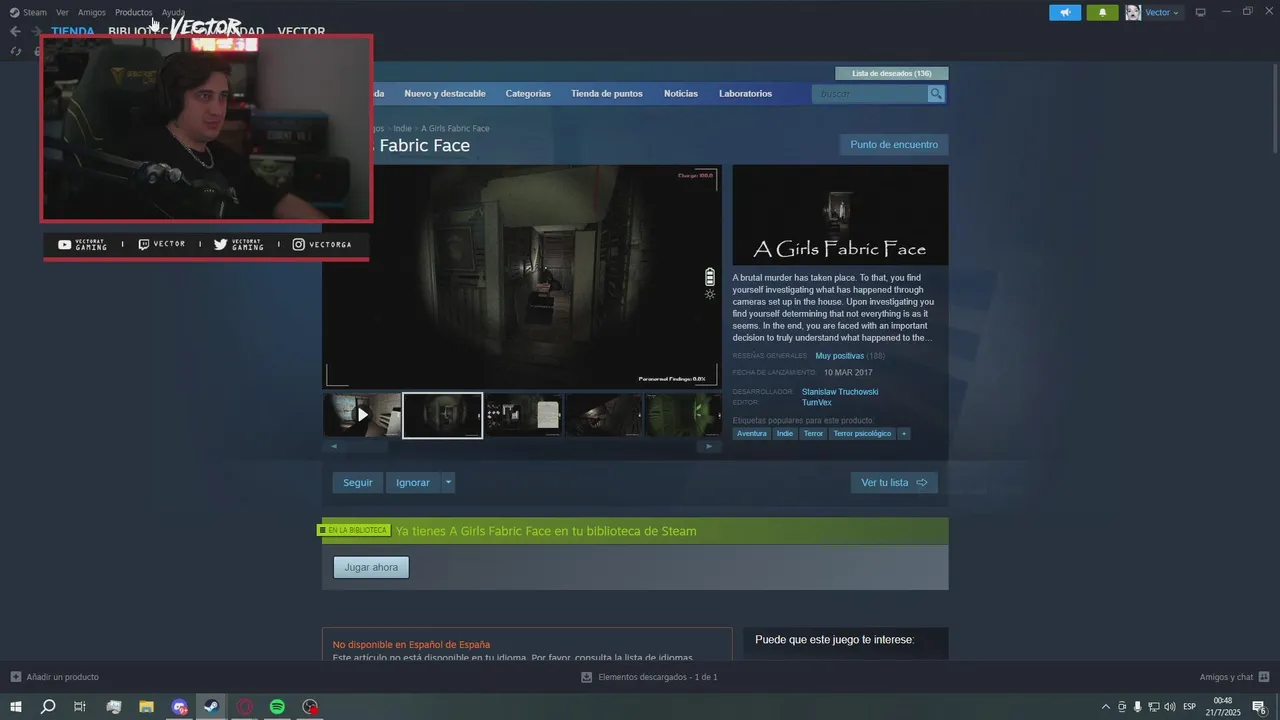Open publisher TurnVex link
This screenshot has height=720, width=1280.
pyautogui.click(x=817, y=403)
